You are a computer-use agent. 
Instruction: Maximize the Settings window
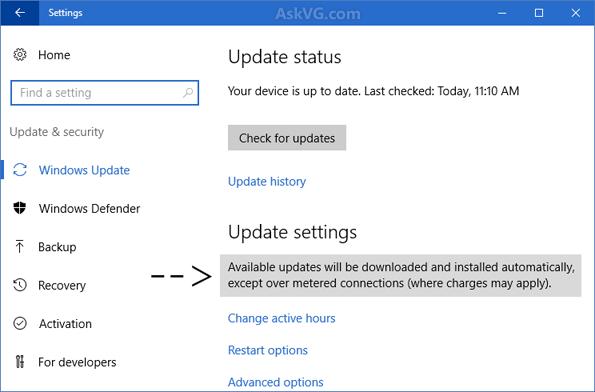(539, 13)
